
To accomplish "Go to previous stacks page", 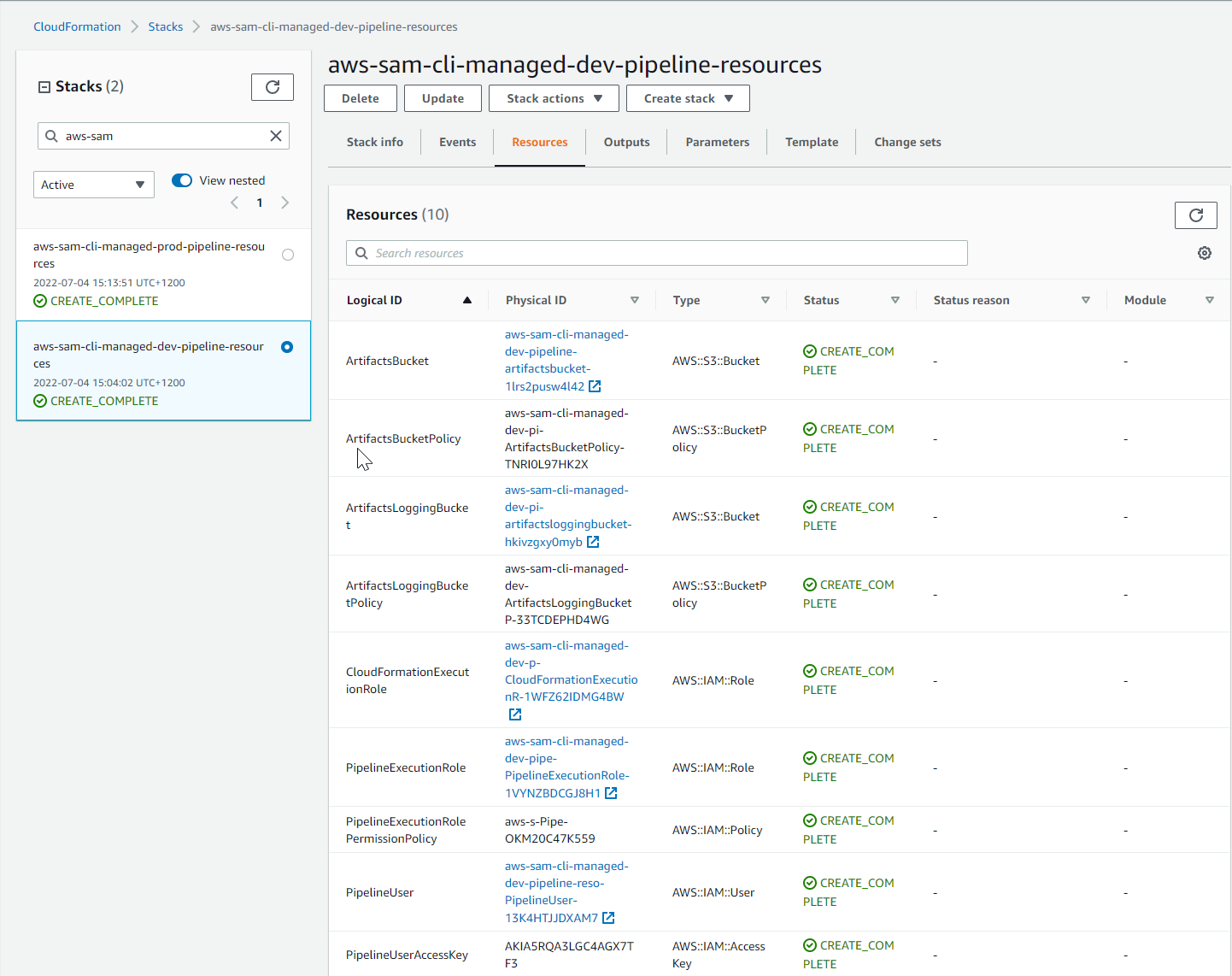I will (x=235, y=203).
